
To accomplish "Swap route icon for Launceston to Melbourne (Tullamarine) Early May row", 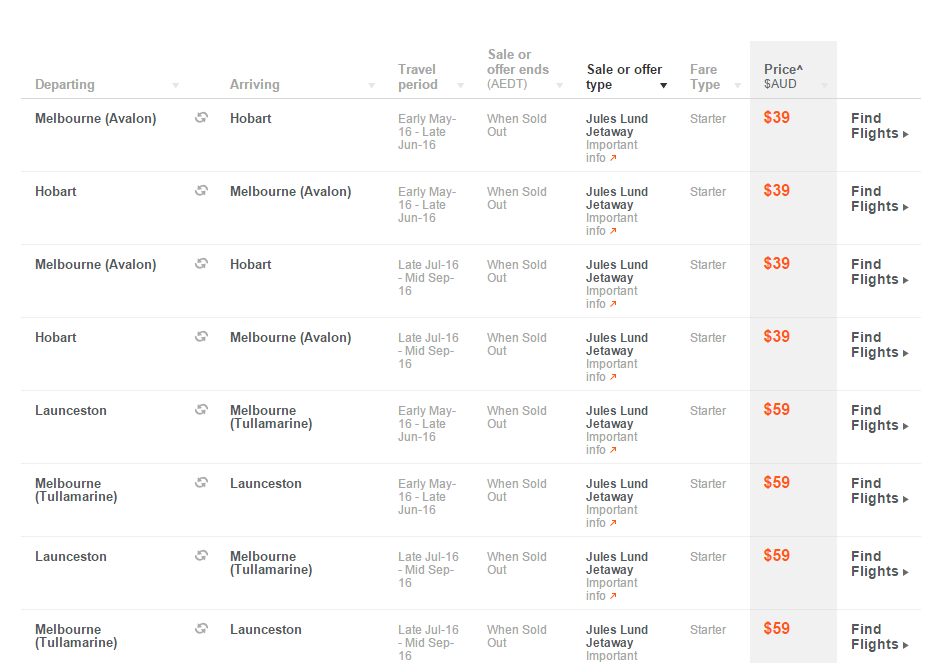I will click(x=201, y=409).
